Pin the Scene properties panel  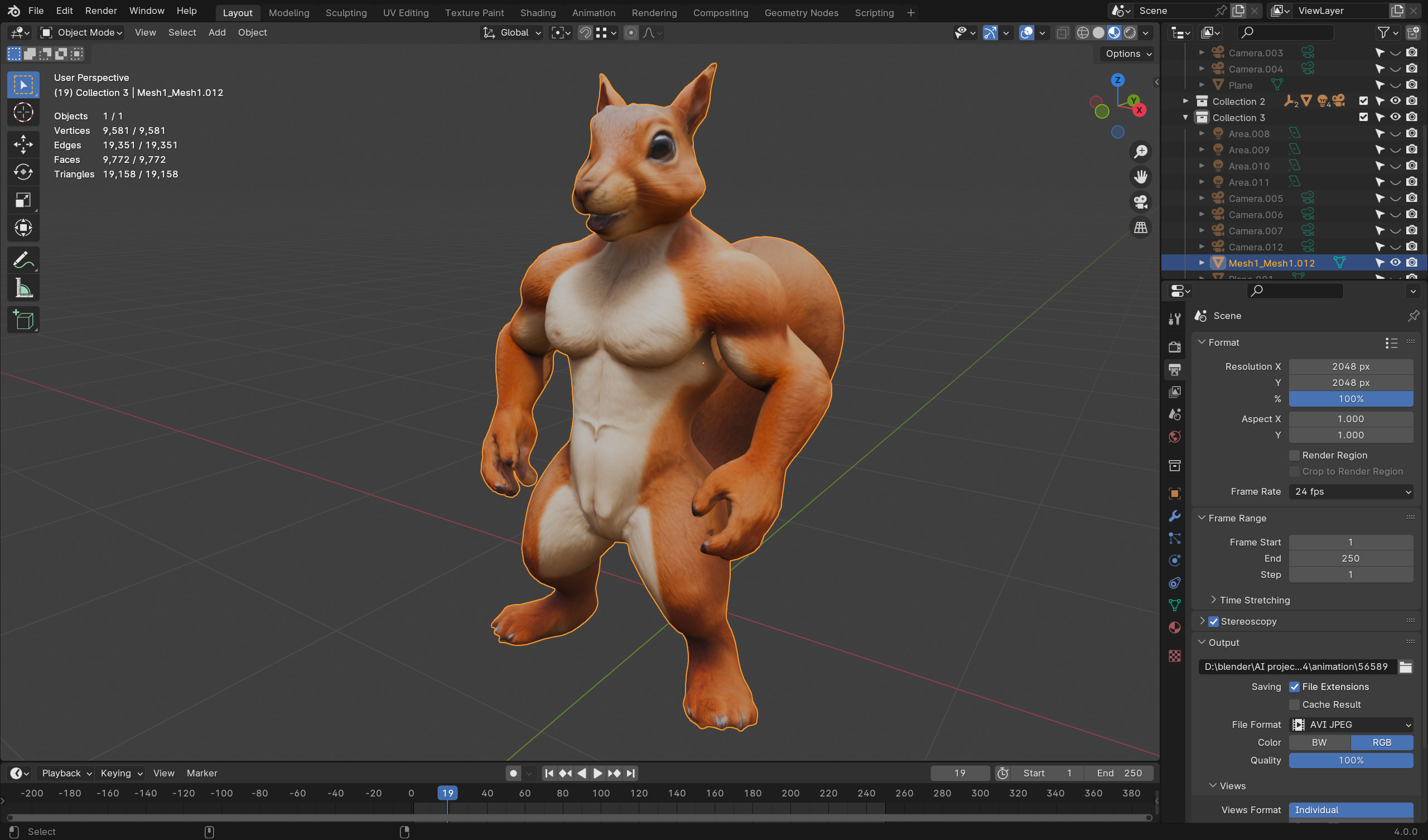pos(1413,316)
